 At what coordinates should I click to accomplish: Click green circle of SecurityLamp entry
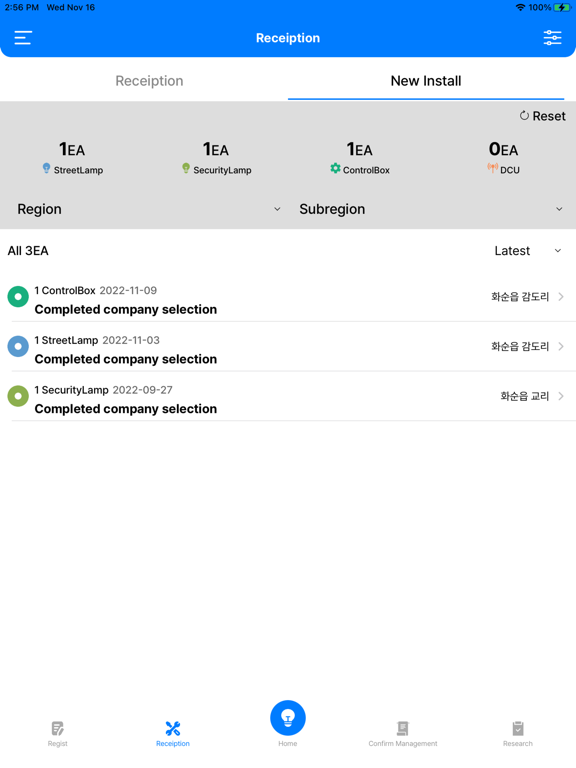(18, 396)
